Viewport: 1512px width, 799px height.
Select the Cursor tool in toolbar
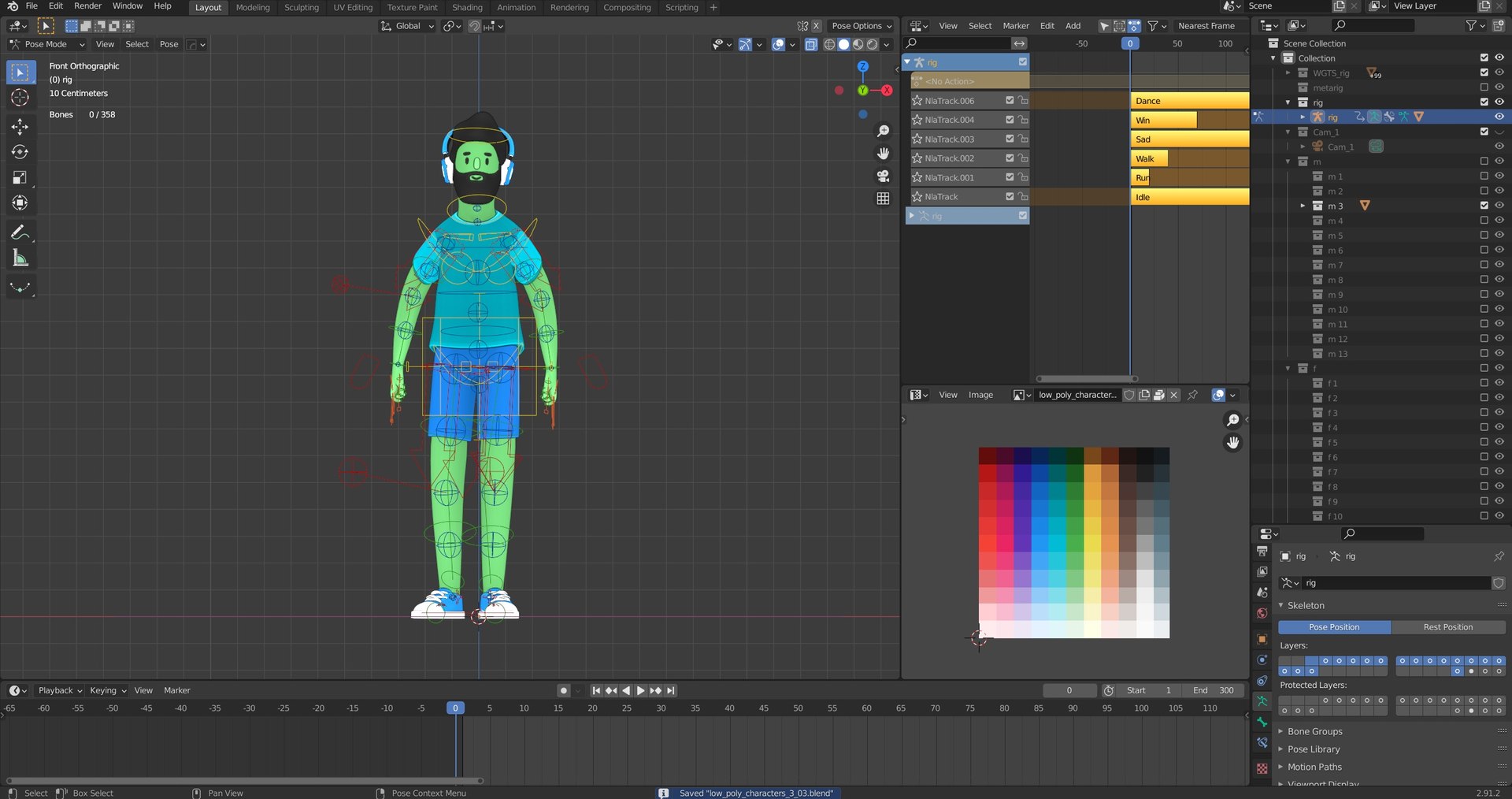coord(20,98)
